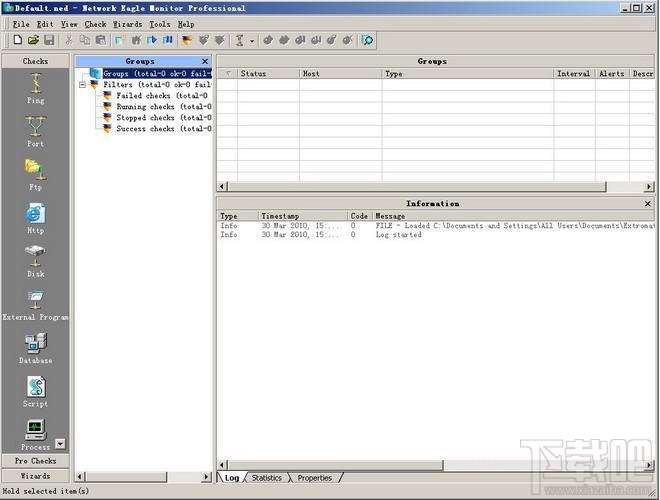Start checks with the blue play icon
The height and width of the screenshot is (500, 660).
(152, 40)
